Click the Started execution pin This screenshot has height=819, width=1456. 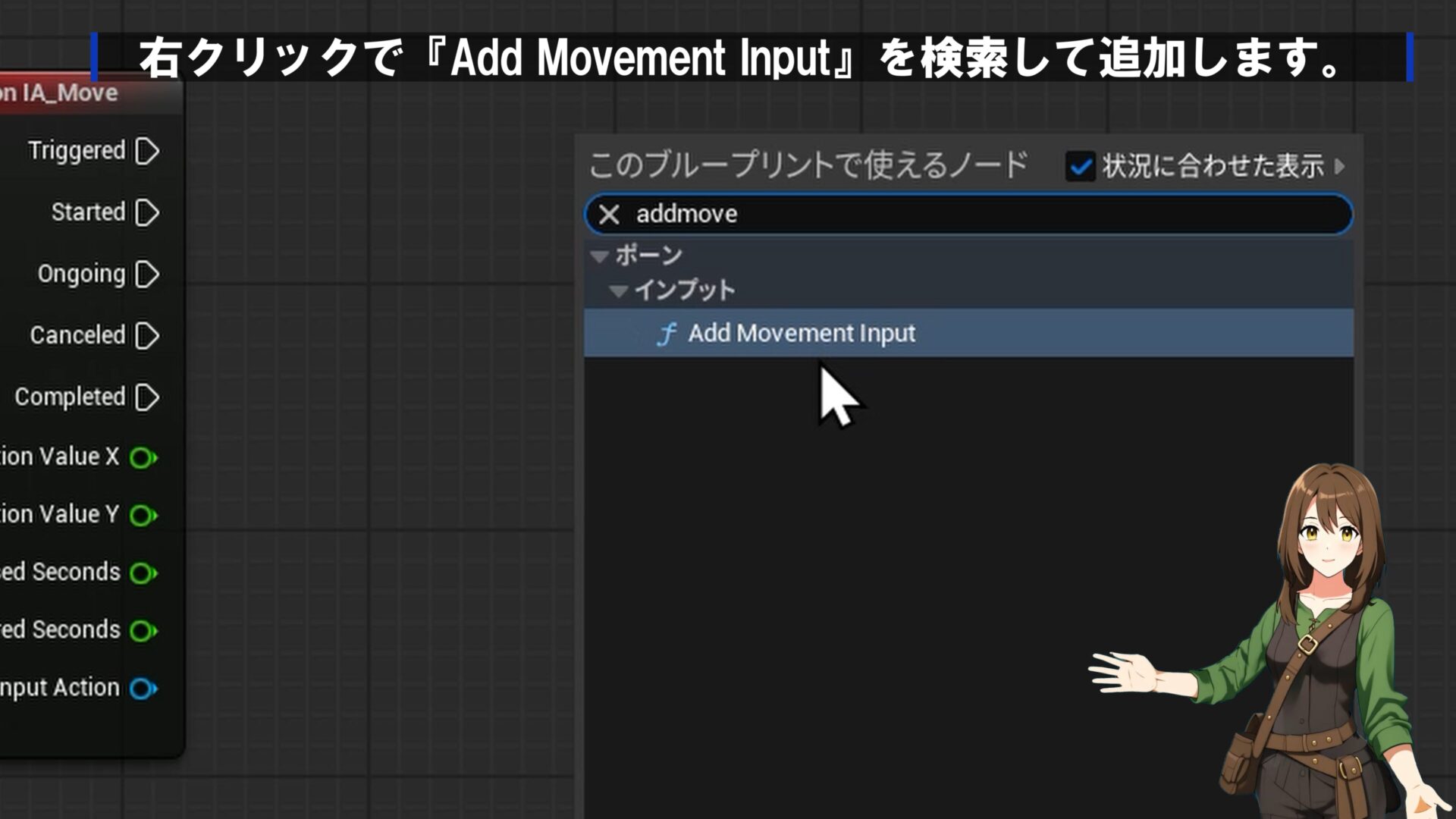[x=147, y=212]
